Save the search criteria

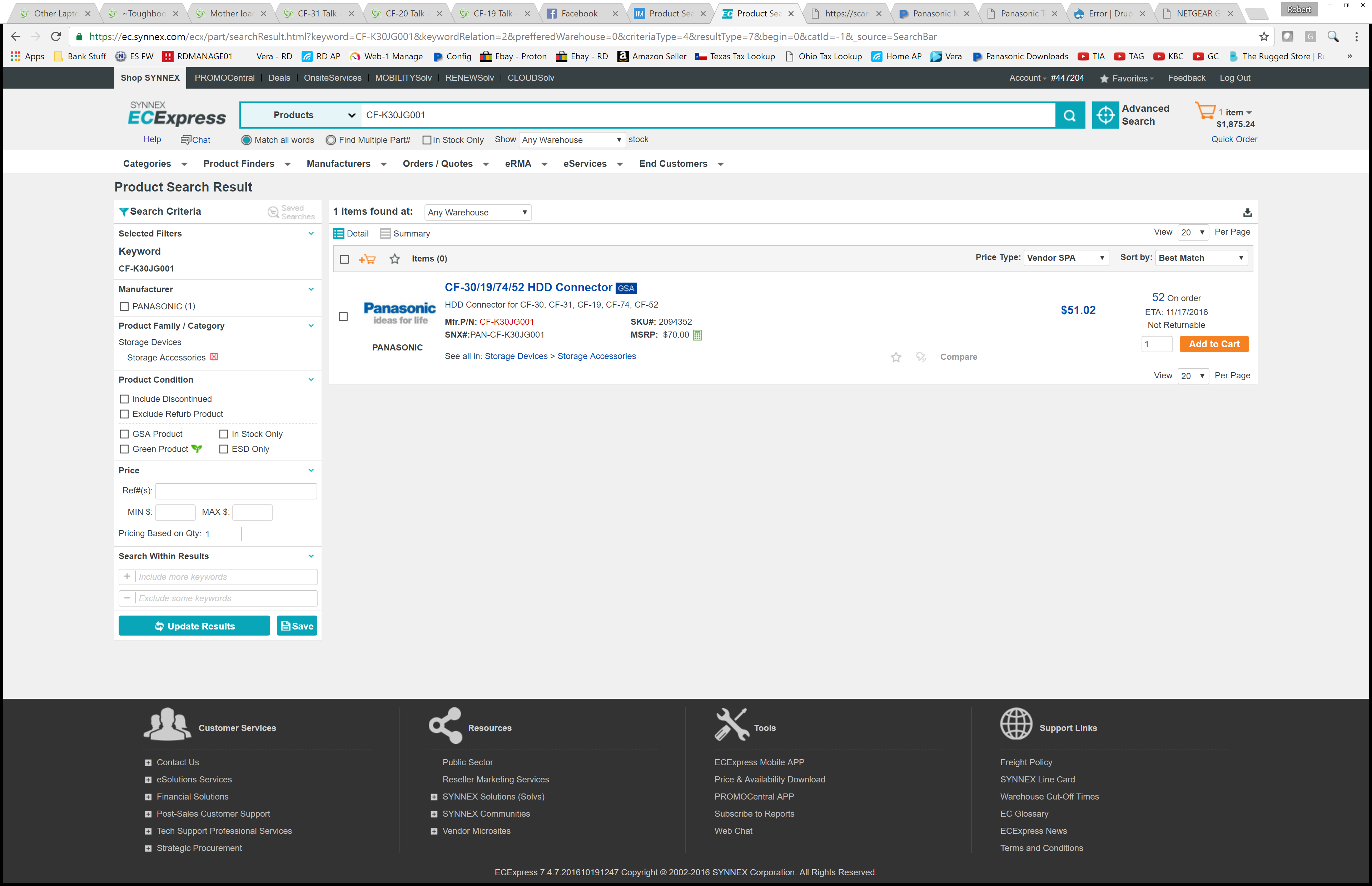(297, 626)
